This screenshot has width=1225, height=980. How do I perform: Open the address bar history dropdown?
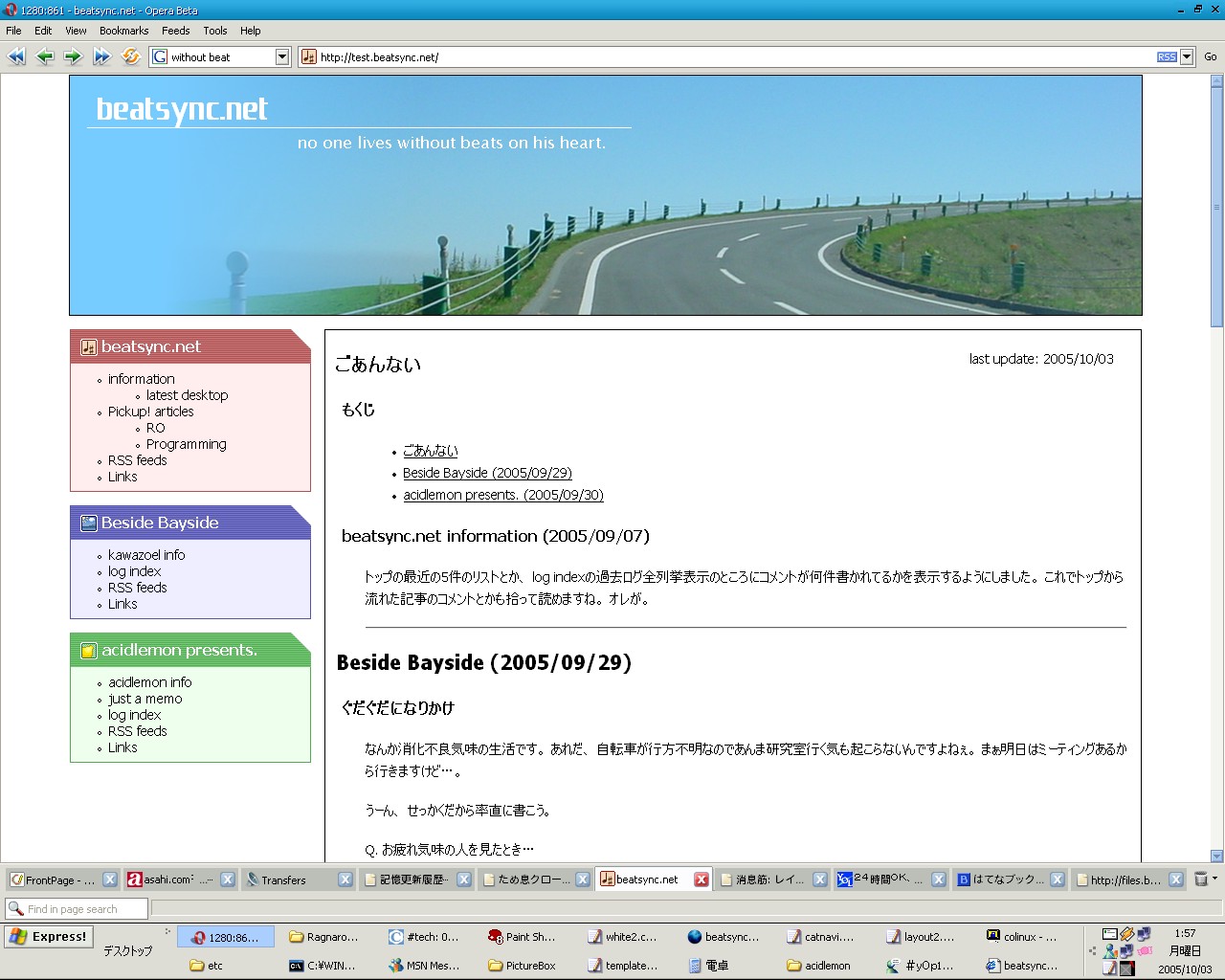pyautogui.click(x=1187, y=57)
